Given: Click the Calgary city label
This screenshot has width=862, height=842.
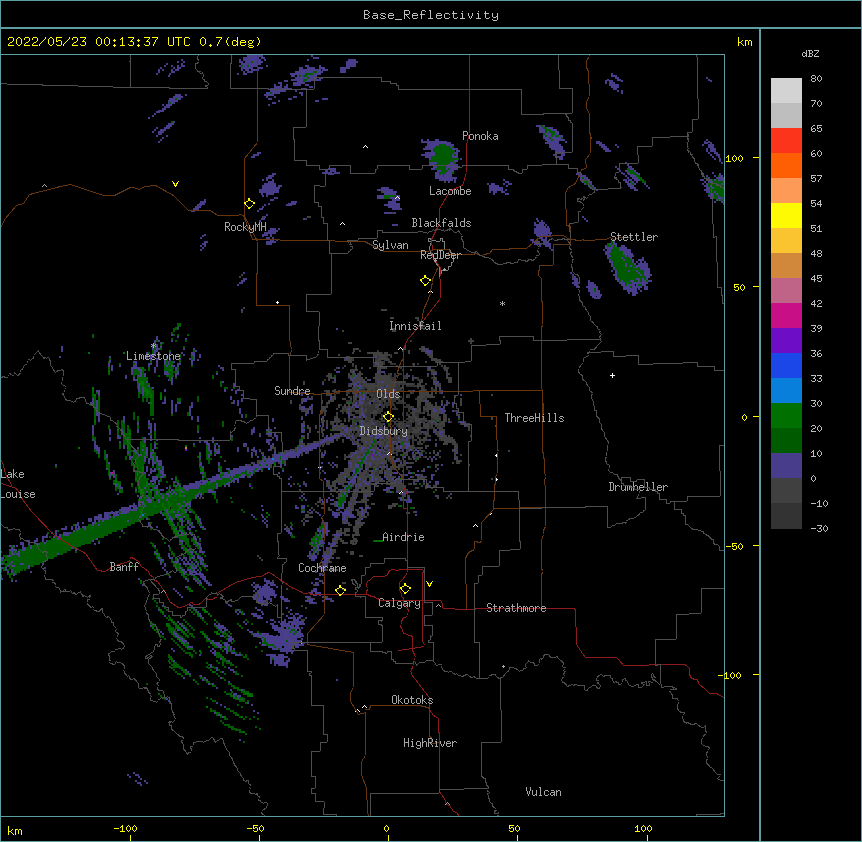Looking at the screenshot, I should coord(399,603).
